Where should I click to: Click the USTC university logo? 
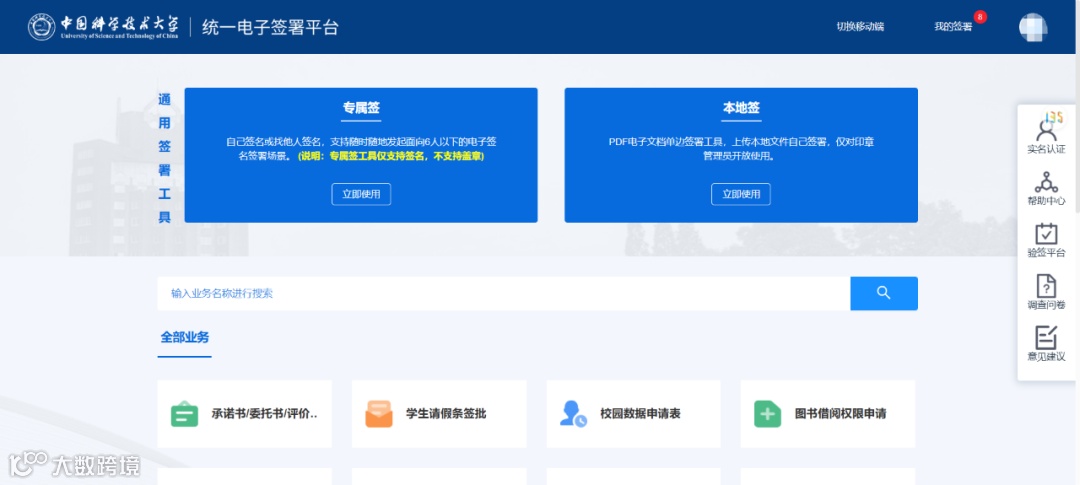pos(103,27)
